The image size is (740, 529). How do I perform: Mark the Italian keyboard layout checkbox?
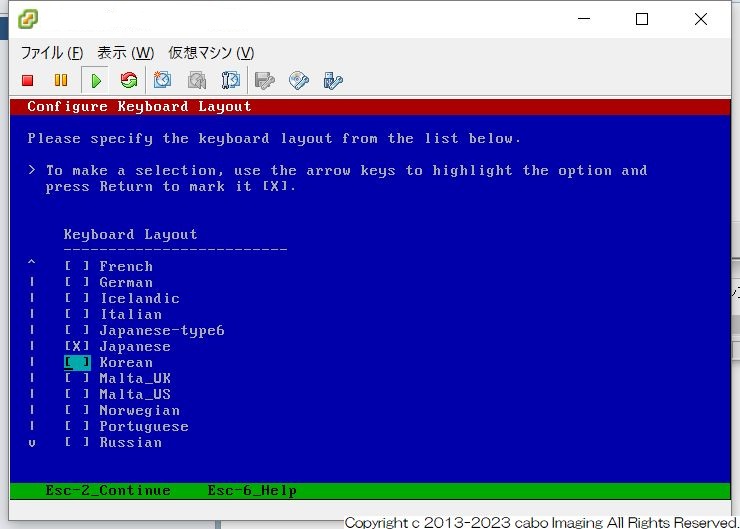pos(77,314)
